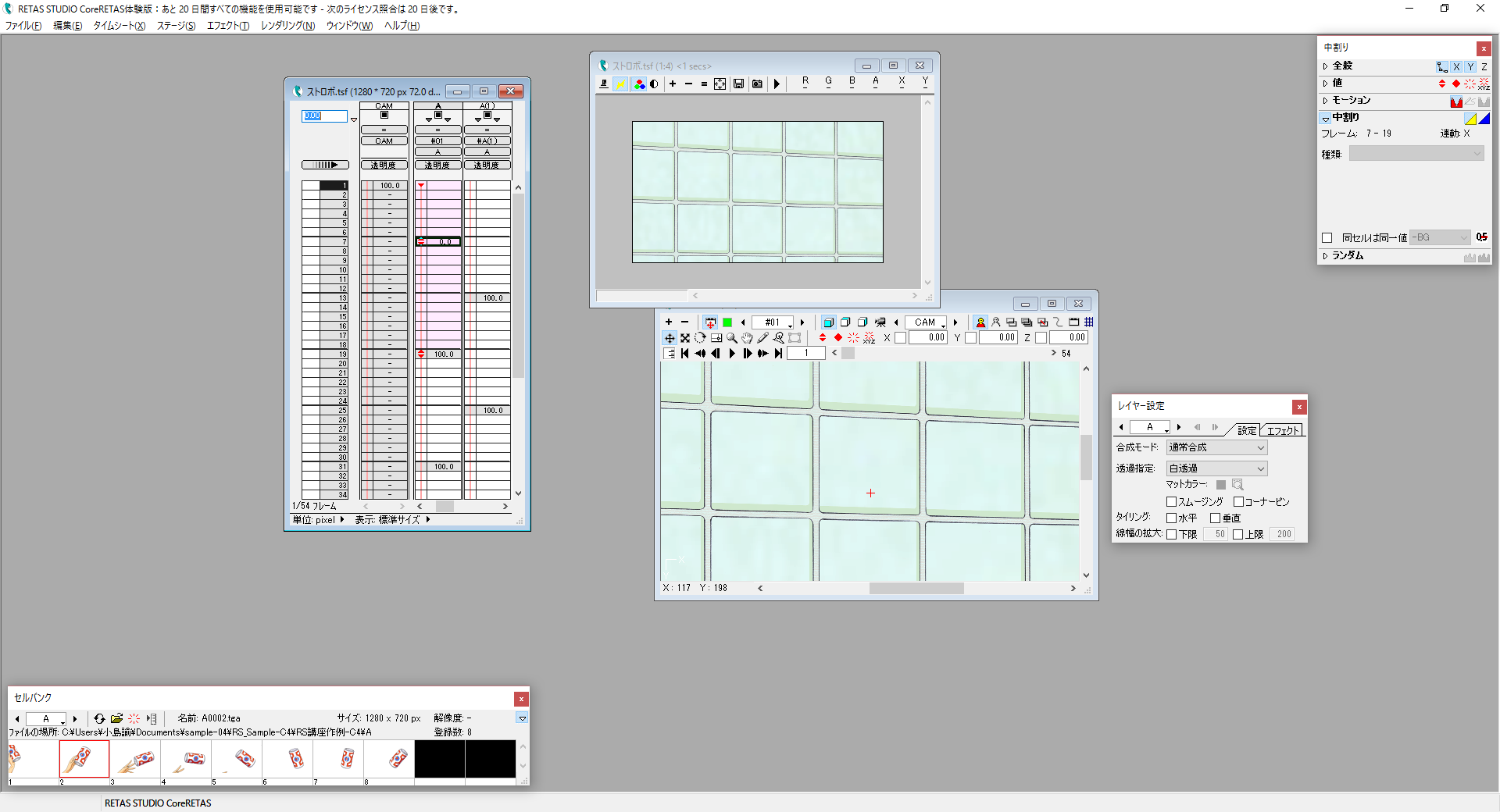
Task: Click the yellow lightning icon in preview toolbar
Action: (x=620, y=84)
